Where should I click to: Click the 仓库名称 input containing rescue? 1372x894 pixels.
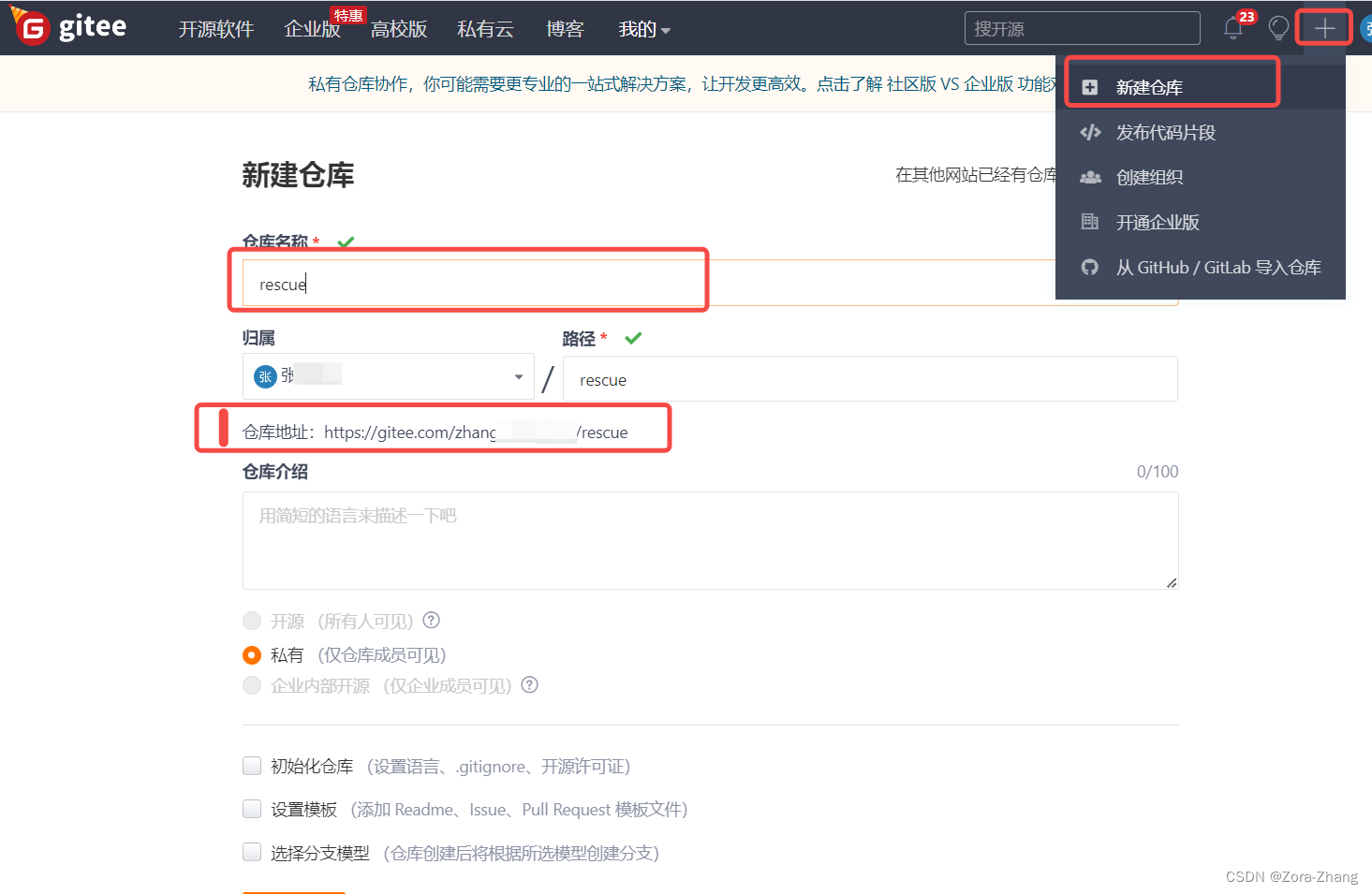coord(710,283)
